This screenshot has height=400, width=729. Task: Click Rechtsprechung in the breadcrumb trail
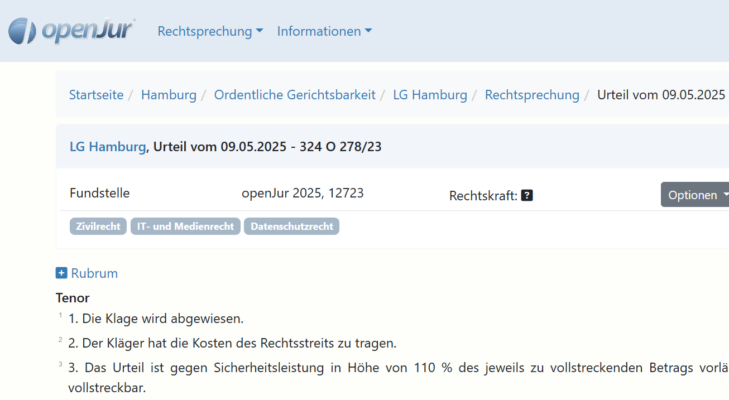tap(532, 95)
